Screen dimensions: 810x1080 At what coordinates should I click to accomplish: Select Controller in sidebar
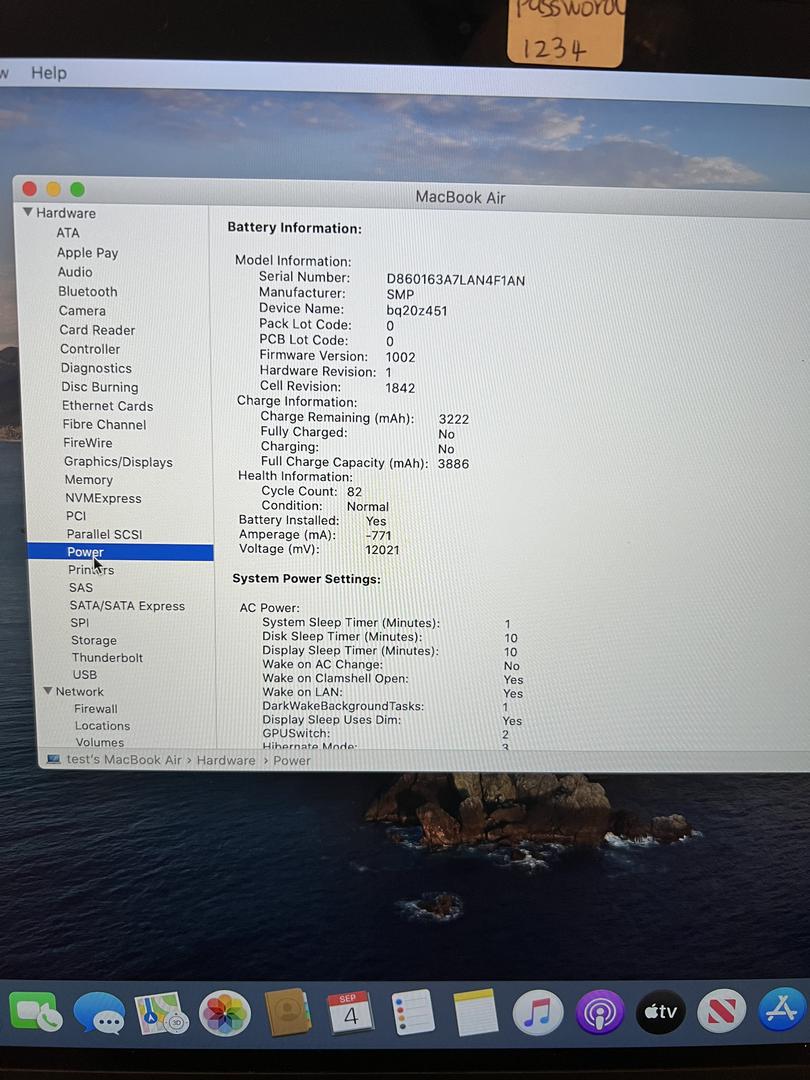[90, 349]
